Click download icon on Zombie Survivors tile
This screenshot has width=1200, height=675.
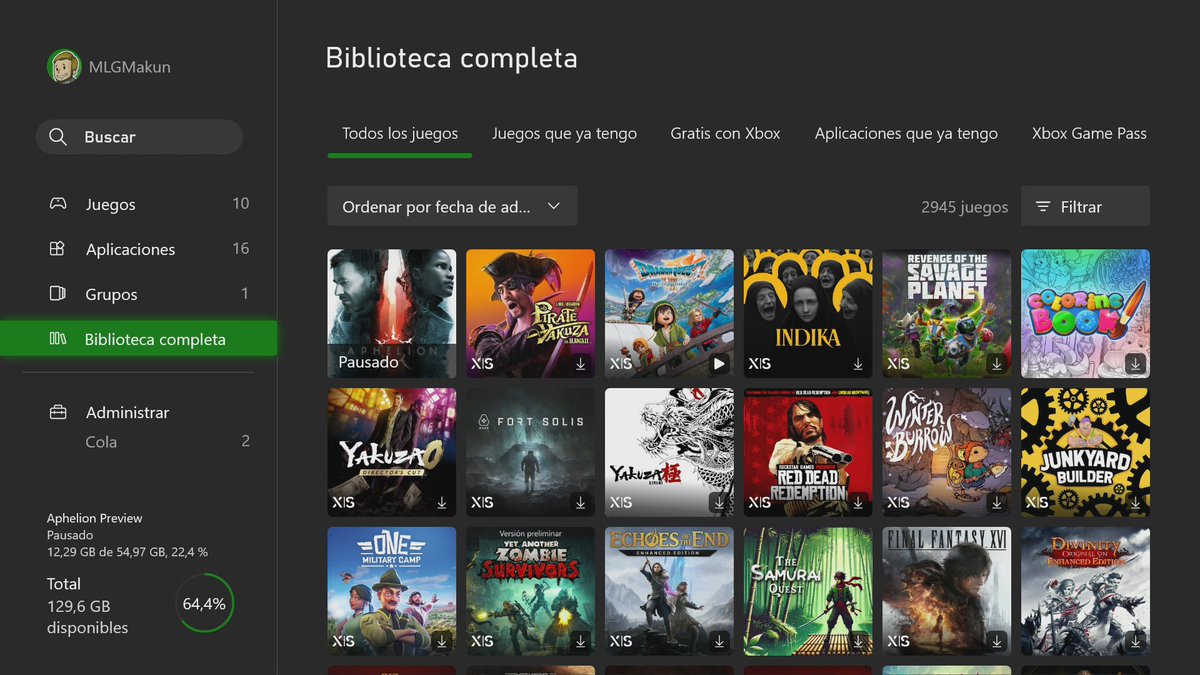(580, 641)
